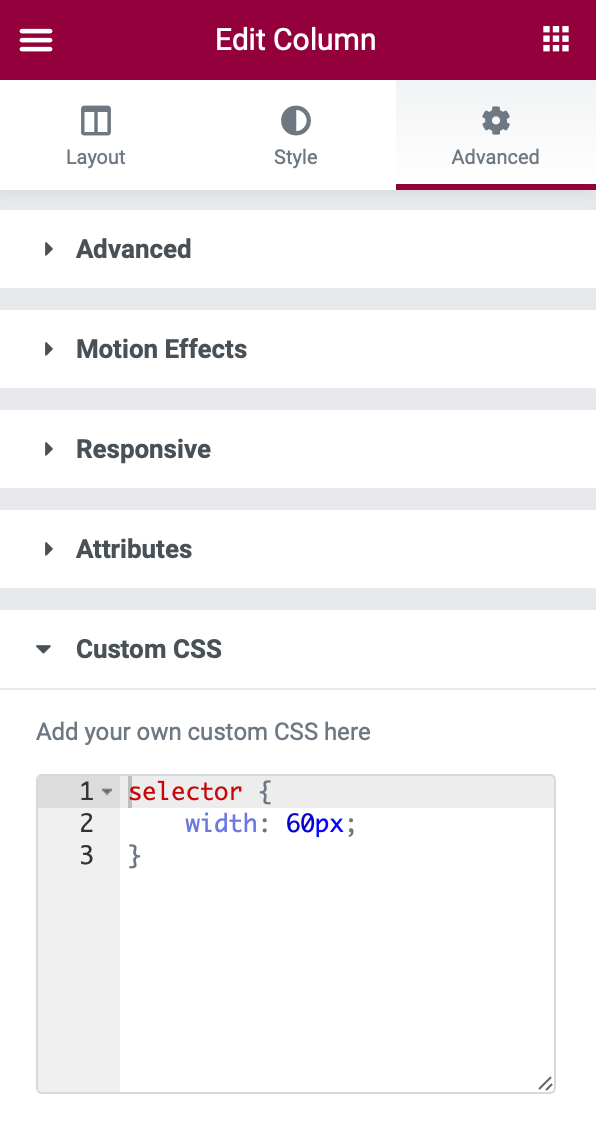Expand the Advanced section arrow
The height and width of the screenshot is (1128, 596).
49,249
